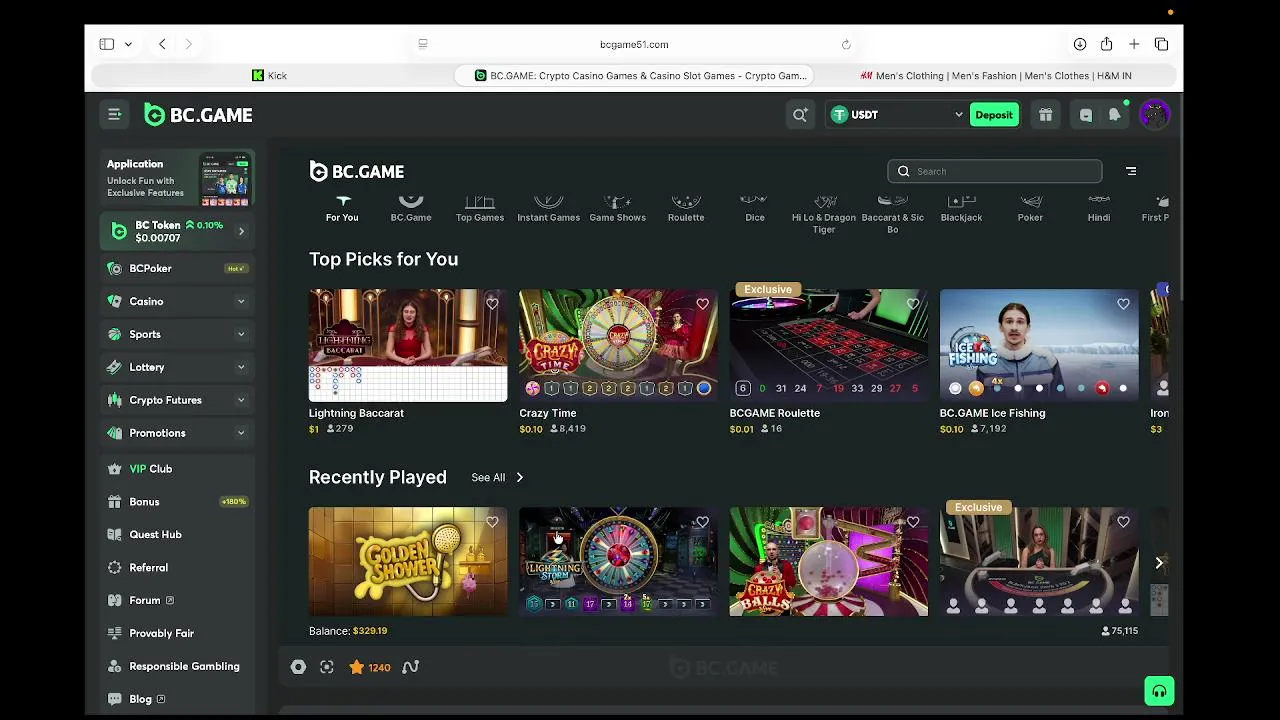Open the filter list icon beside search
Screen dimensions: 1280x720
[x=1131, y=171]
